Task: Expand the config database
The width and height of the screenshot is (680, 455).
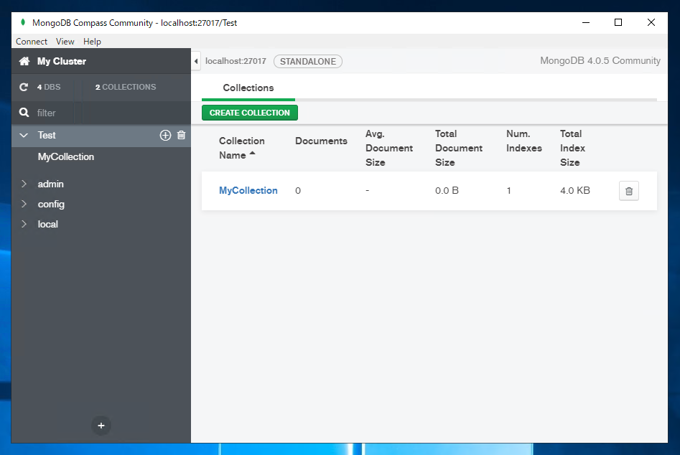Action: tap(24, 204)
